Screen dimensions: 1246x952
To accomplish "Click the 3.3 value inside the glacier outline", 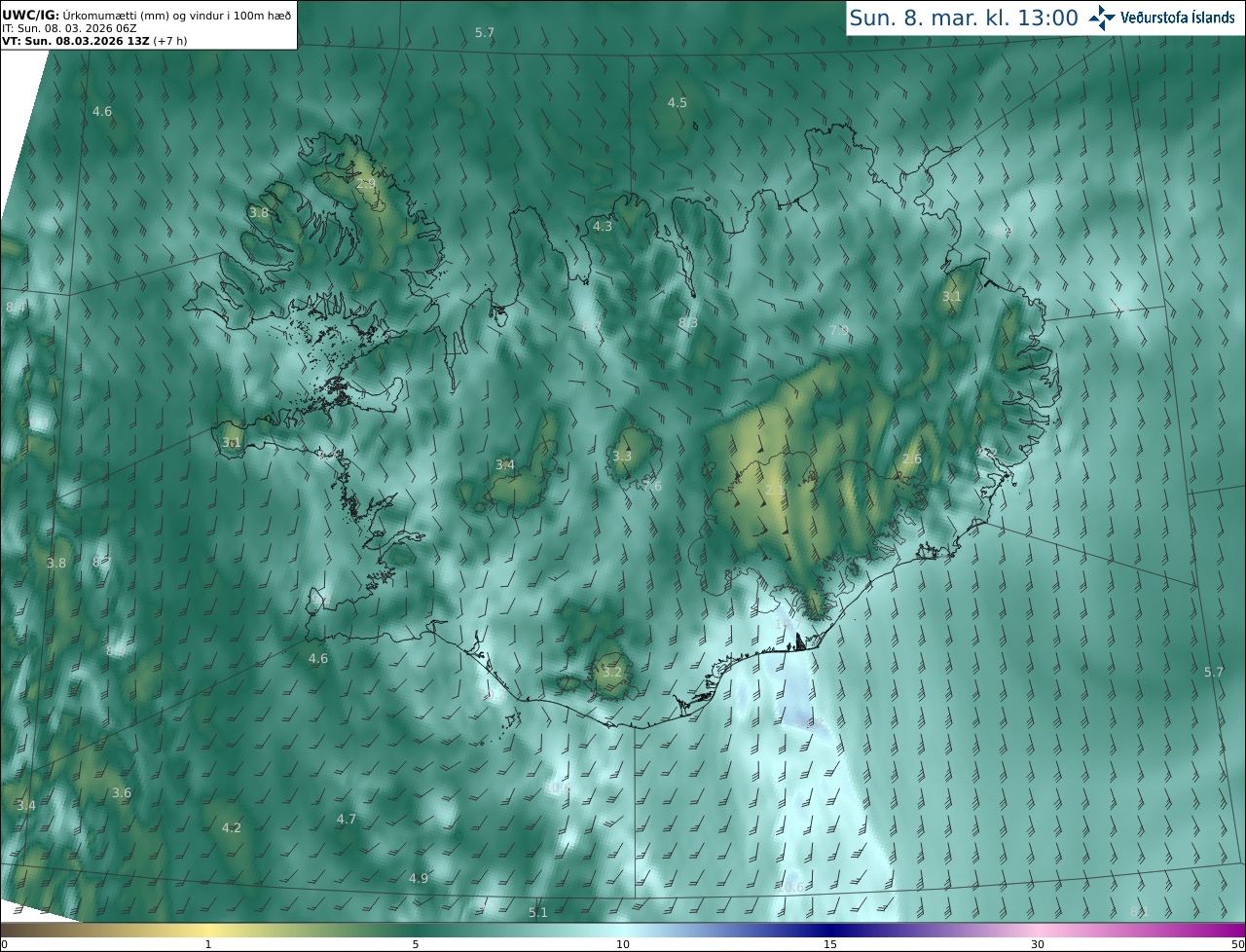I will coord(622,456).
